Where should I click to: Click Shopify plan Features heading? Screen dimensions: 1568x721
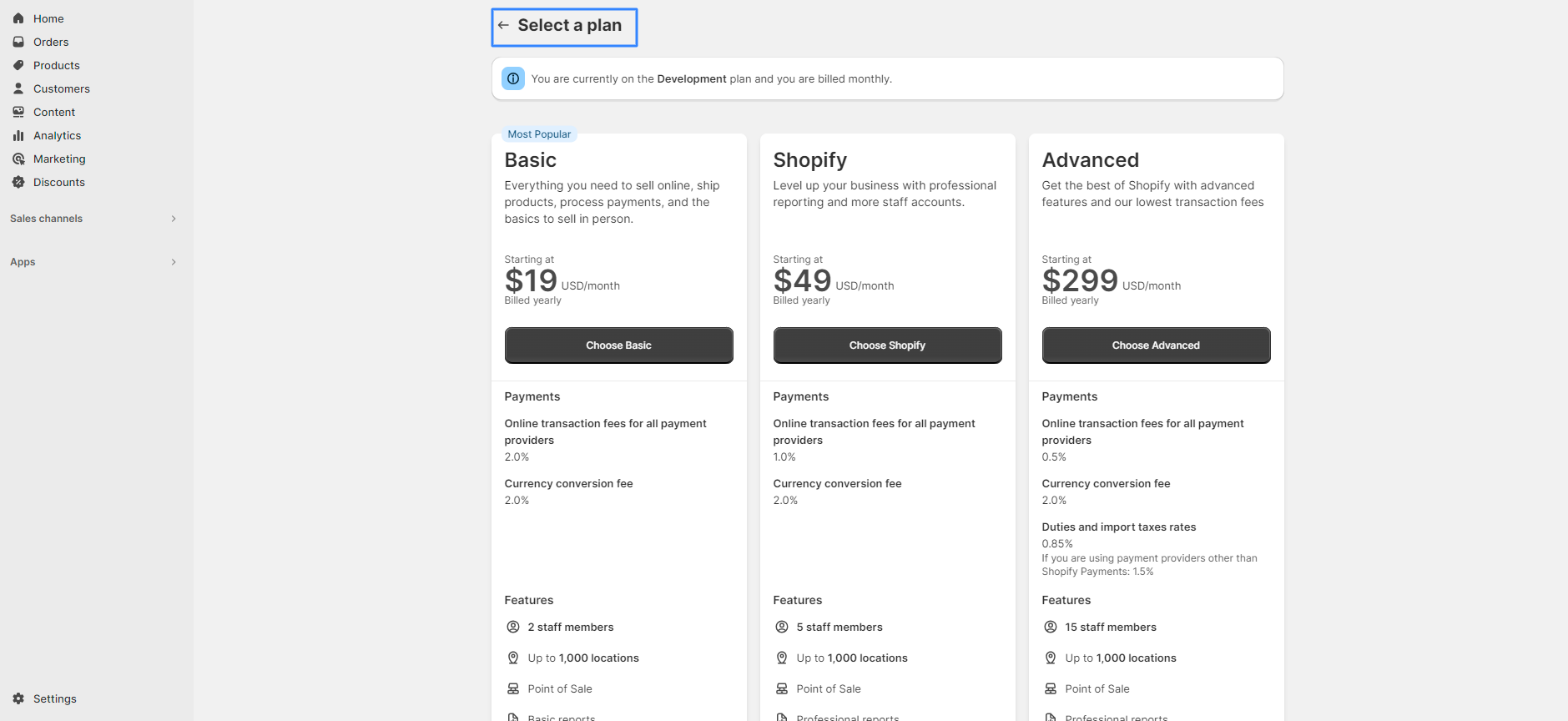pos(798,601)
